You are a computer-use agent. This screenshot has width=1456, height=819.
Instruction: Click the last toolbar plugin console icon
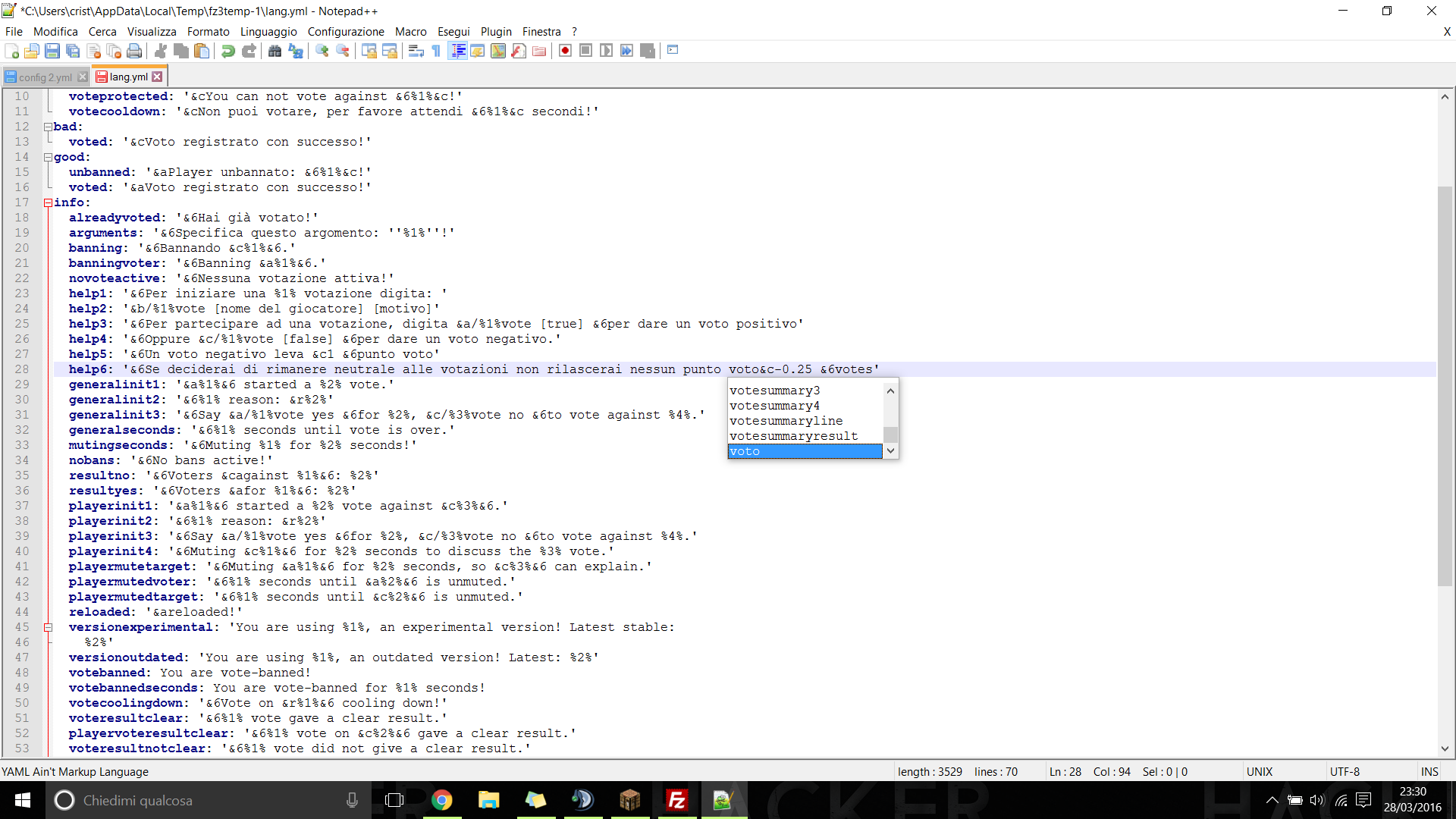(673, 50)
